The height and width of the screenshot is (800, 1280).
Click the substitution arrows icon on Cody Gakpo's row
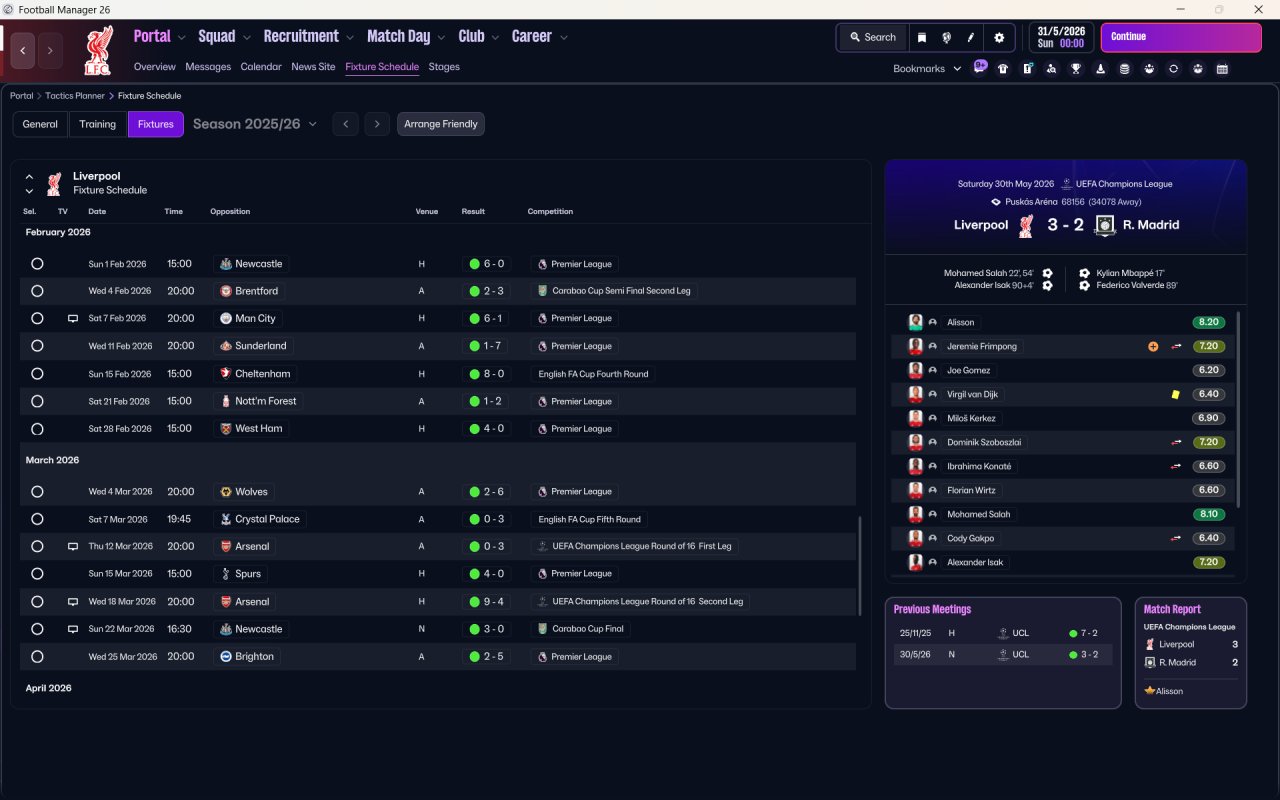[1177, 538]
